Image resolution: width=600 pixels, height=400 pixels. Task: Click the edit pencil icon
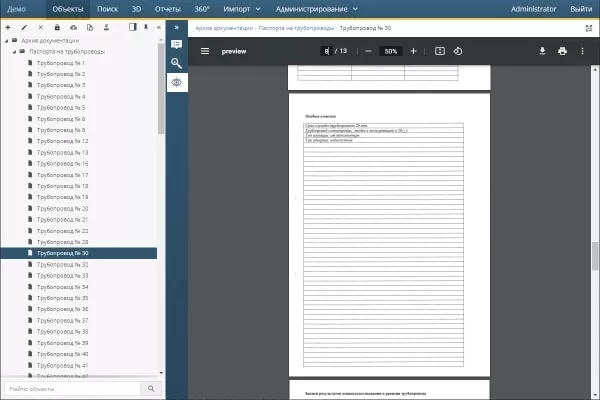(x=24, y=27)
